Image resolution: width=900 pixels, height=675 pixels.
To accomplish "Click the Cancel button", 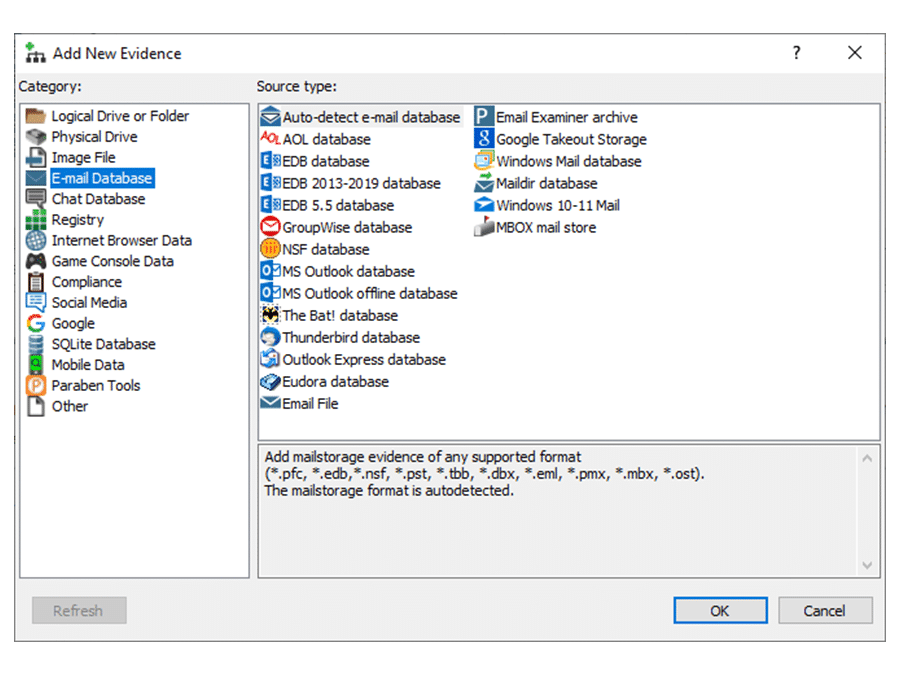I will [824, 610].
